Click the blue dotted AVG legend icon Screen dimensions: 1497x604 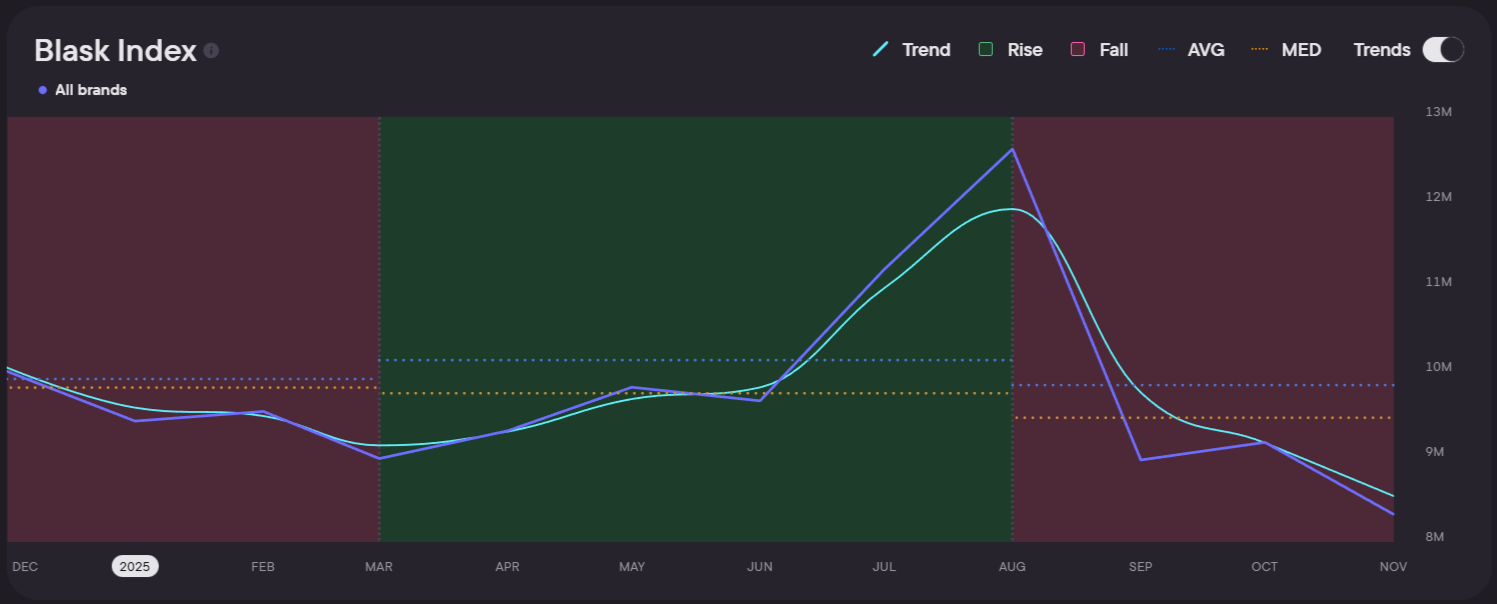click(1166, 50)
